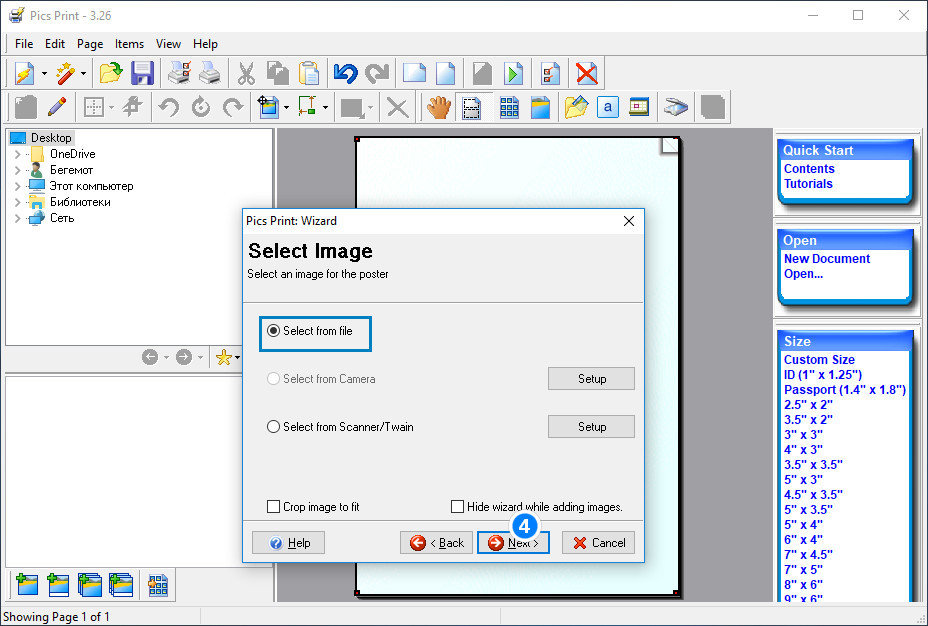Click the crop picture tool icon

point(268,107)
